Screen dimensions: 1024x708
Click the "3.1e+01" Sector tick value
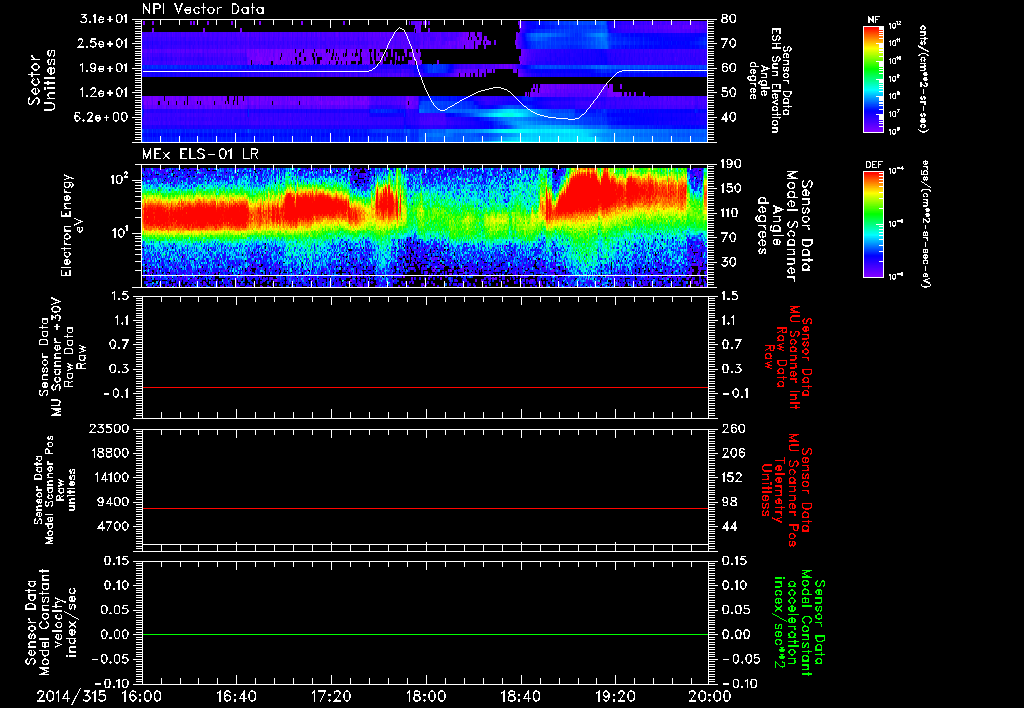click(102, 19)
